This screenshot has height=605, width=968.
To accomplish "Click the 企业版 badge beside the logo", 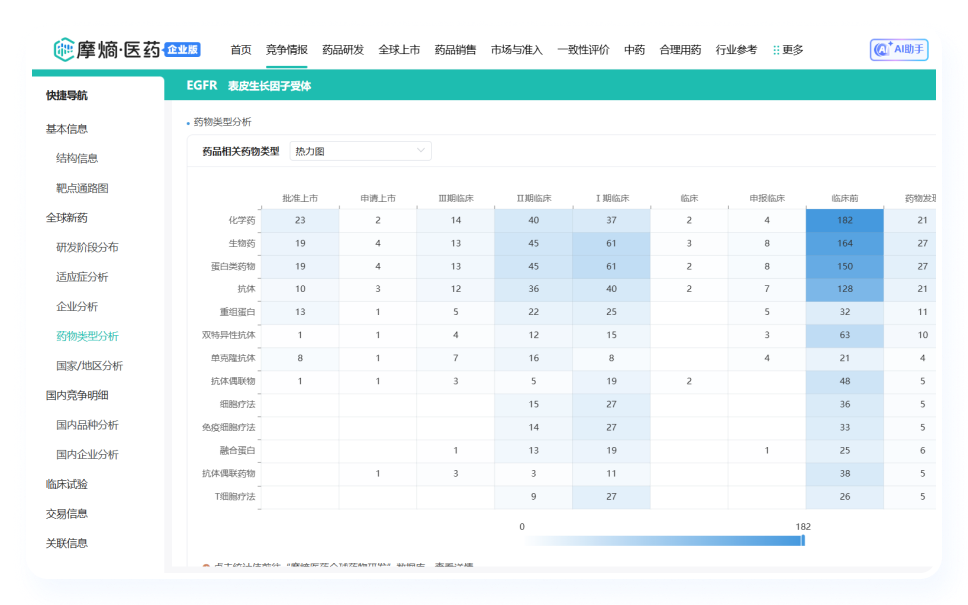I will click(182, 49).
